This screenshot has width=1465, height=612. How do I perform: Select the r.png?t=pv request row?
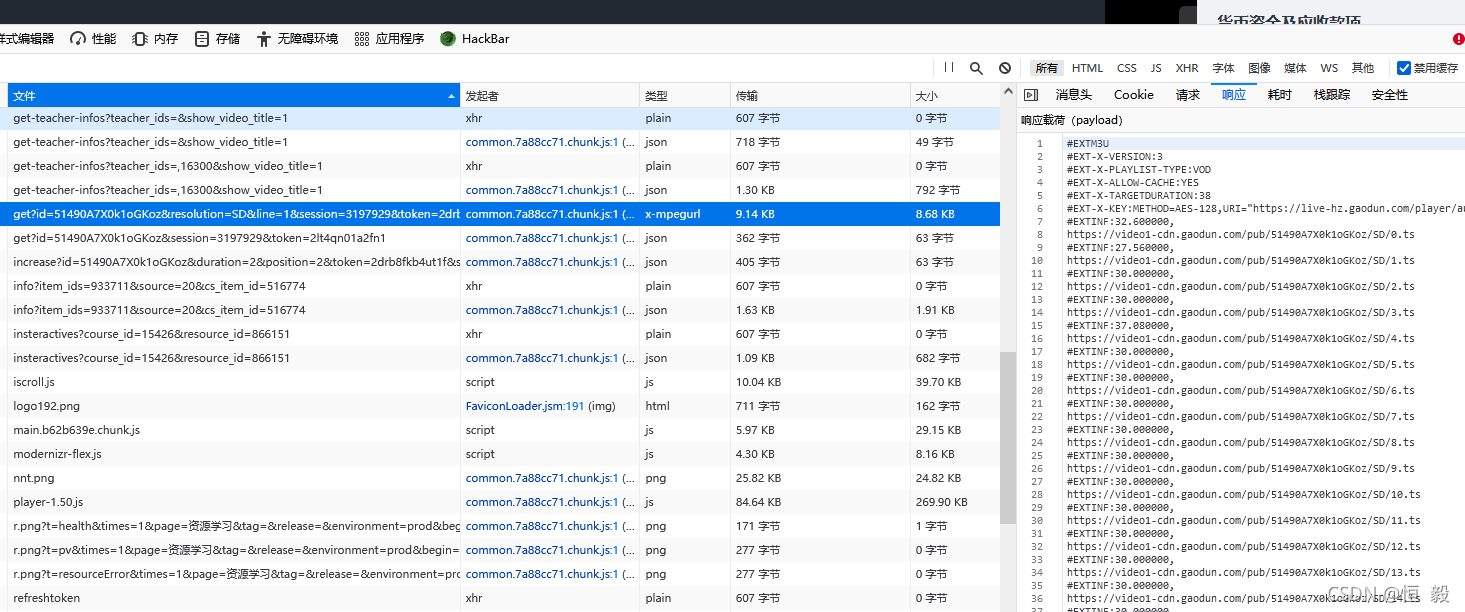click(x=504, y=550)
